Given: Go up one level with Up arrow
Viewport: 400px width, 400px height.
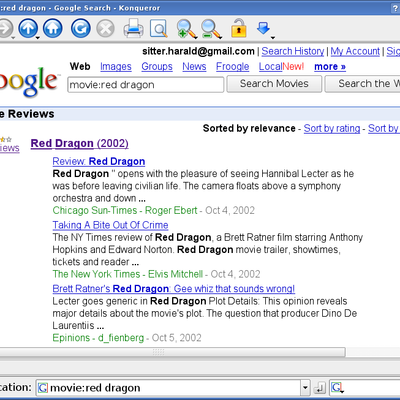Looking at the screenshot, I should click(28, 28).
